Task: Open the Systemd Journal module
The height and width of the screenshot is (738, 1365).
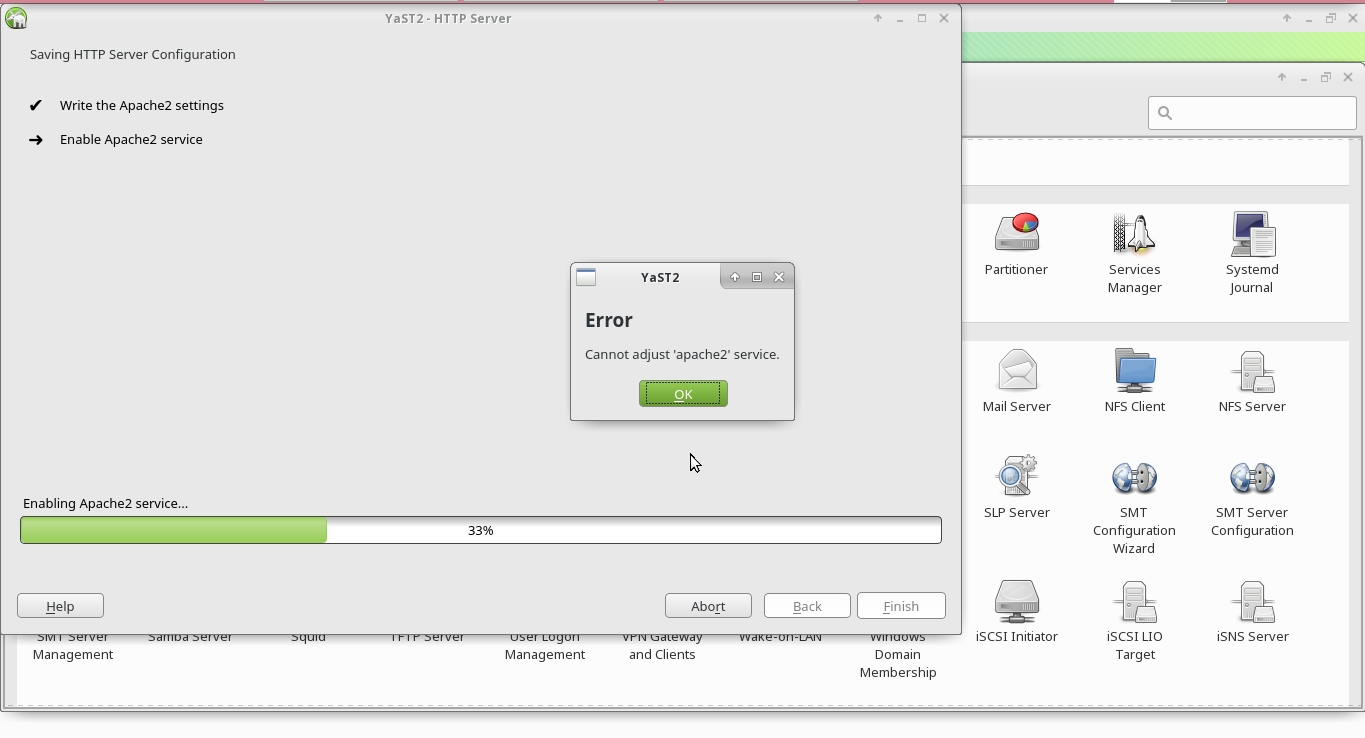Action: click(1252, 254)
